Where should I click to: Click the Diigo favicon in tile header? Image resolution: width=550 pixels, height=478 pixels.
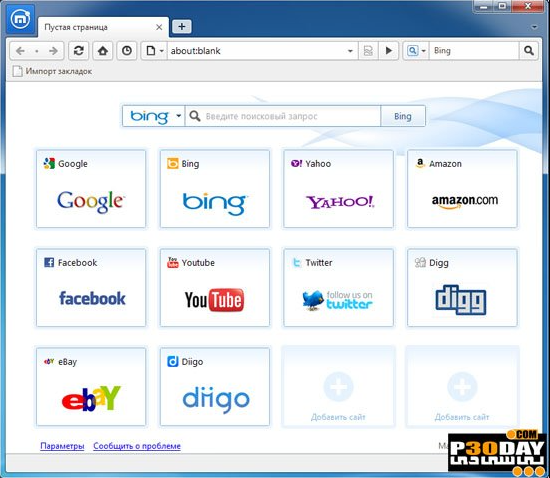pos(173,361)
